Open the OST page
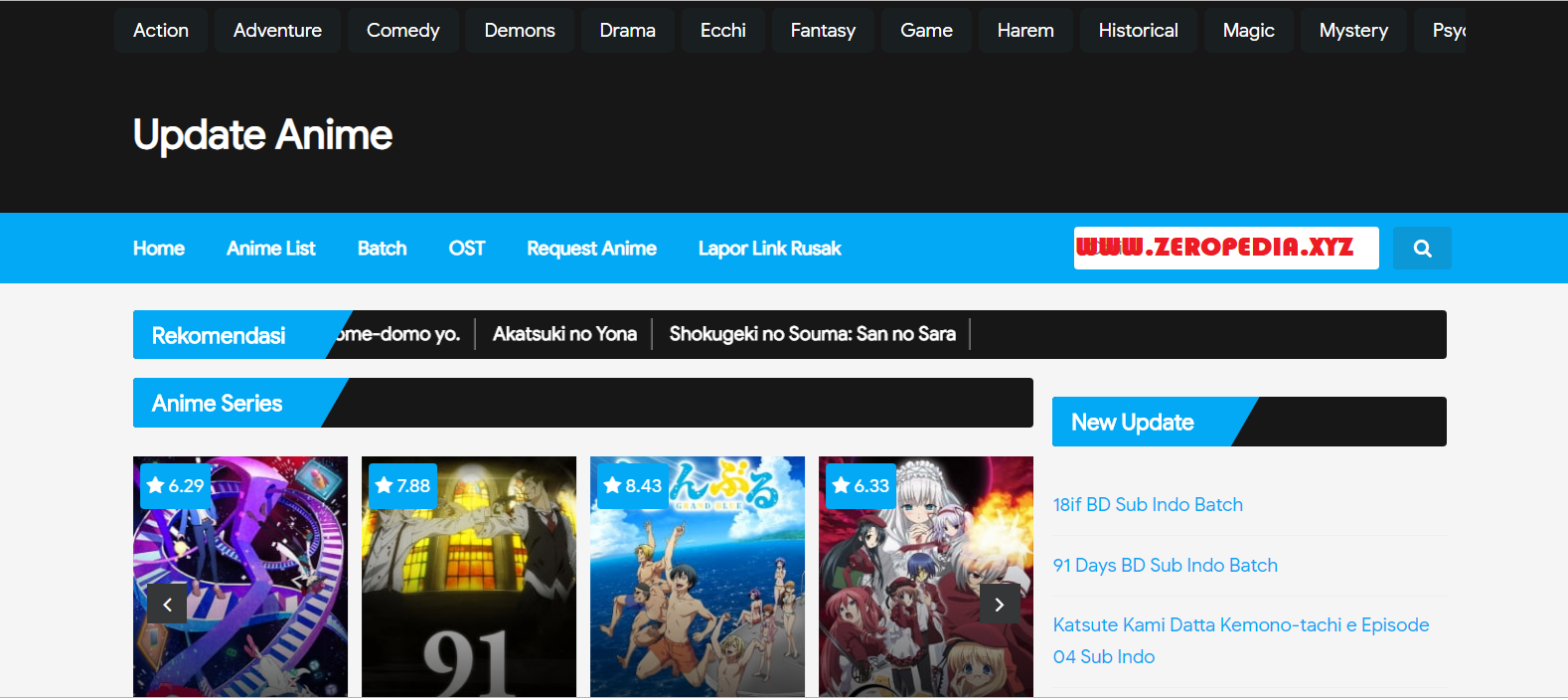The width and height of the screenshot is (1568, 700). [x=467, y=249]
